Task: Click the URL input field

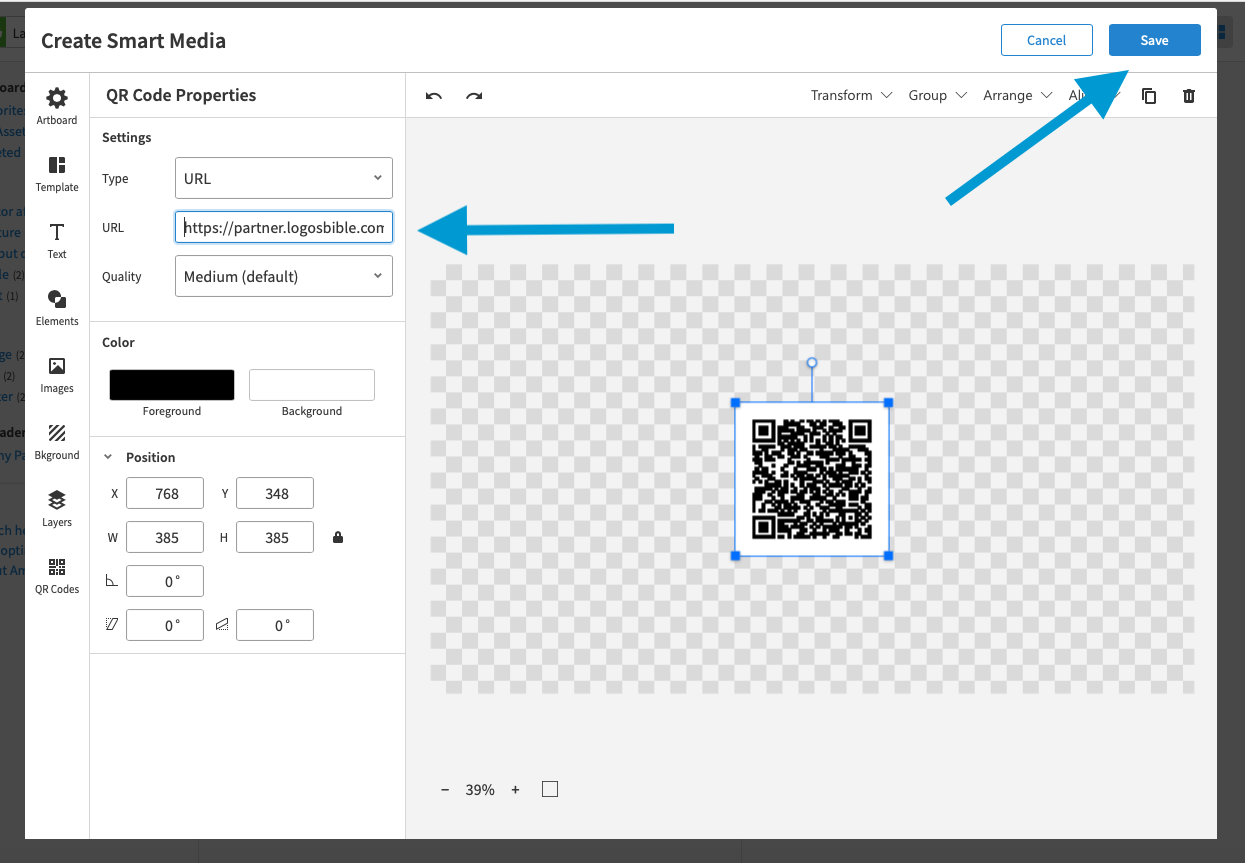Action: pos(284,227)
